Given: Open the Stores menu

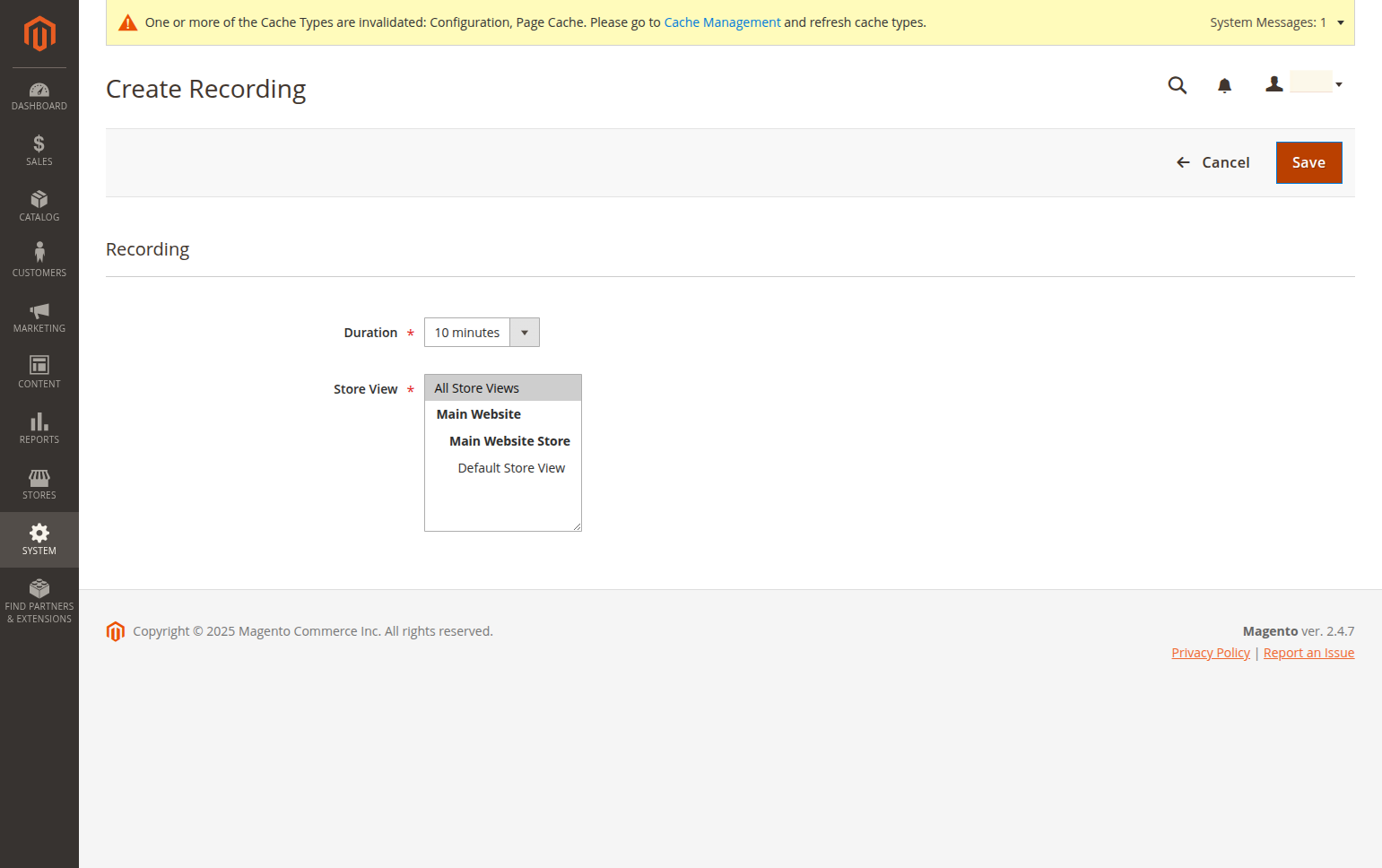Looking at the screenshot, I should point(39,484).
